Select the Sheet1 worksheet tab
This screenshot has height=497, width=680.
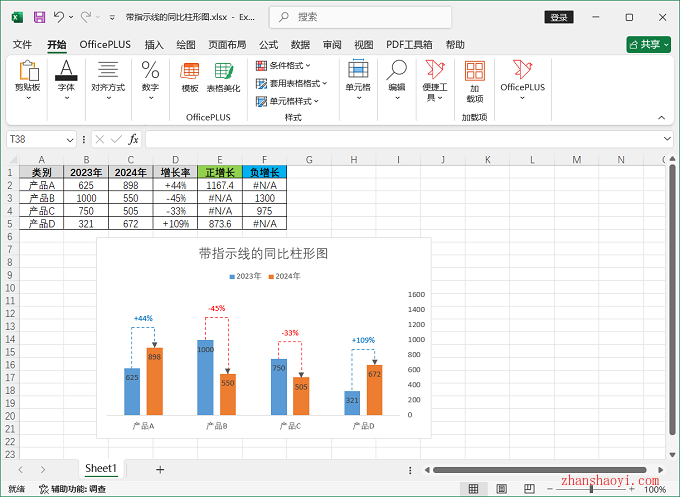pyautogui.click(x=100, y=468)
